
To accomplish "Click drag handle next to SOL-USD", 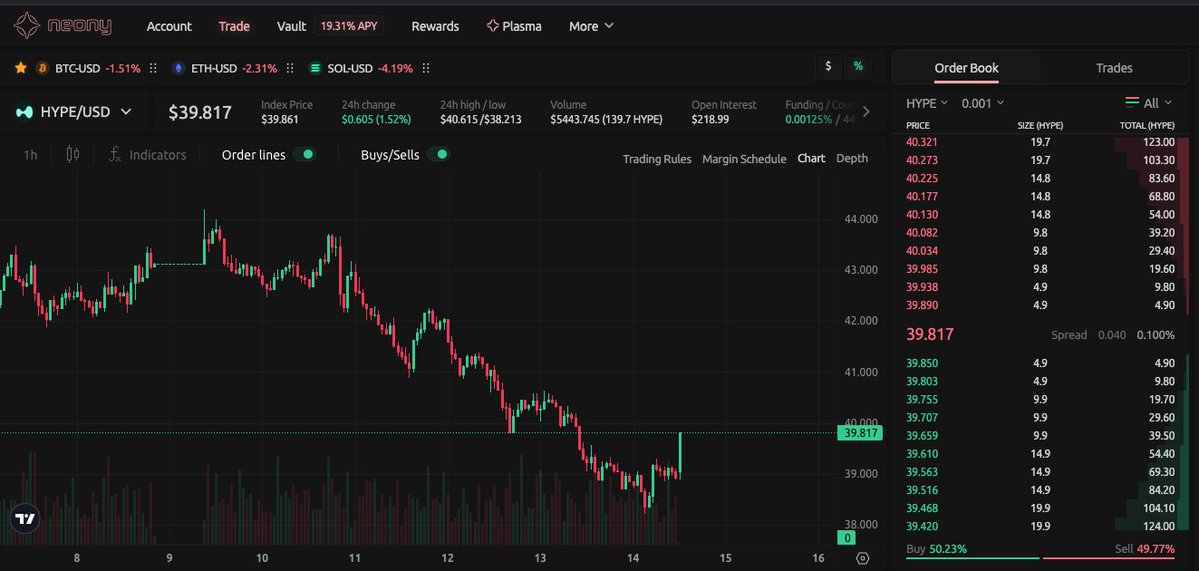I will [x=426, y=68].
